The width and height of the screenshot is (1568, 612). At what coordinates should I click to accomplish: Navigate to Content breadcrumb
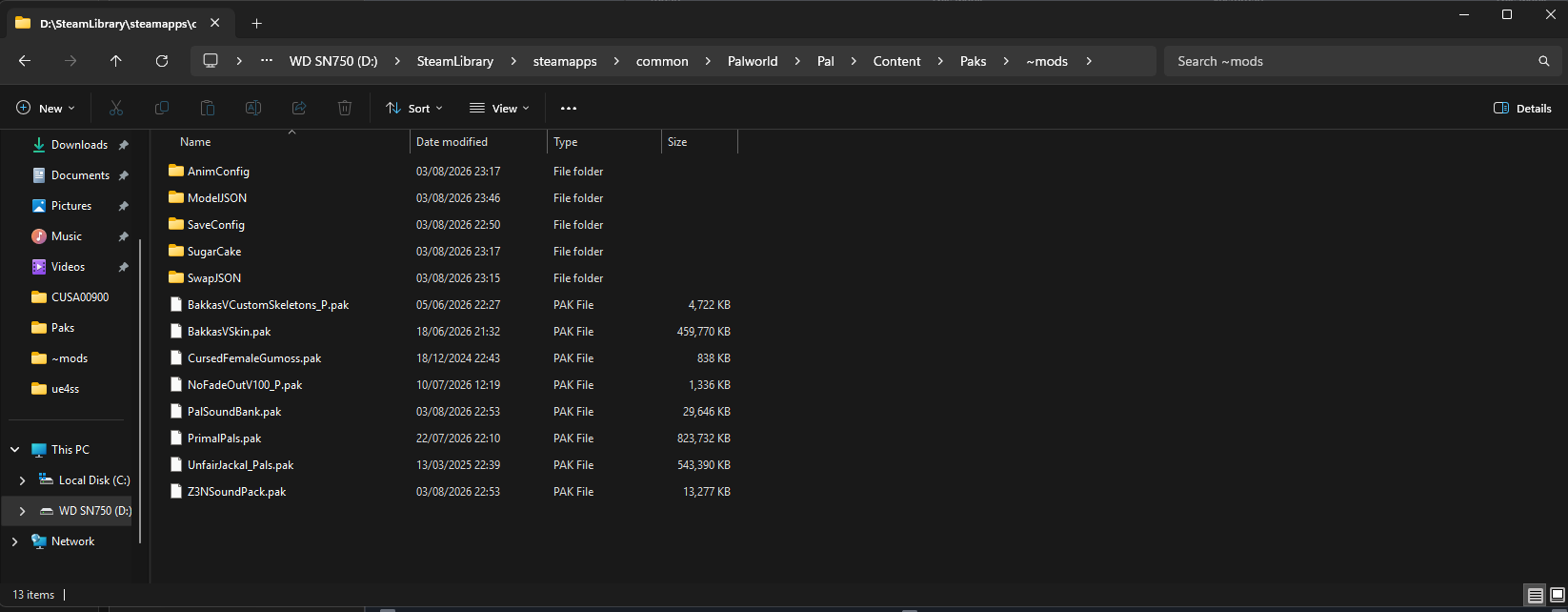(897, 61)
